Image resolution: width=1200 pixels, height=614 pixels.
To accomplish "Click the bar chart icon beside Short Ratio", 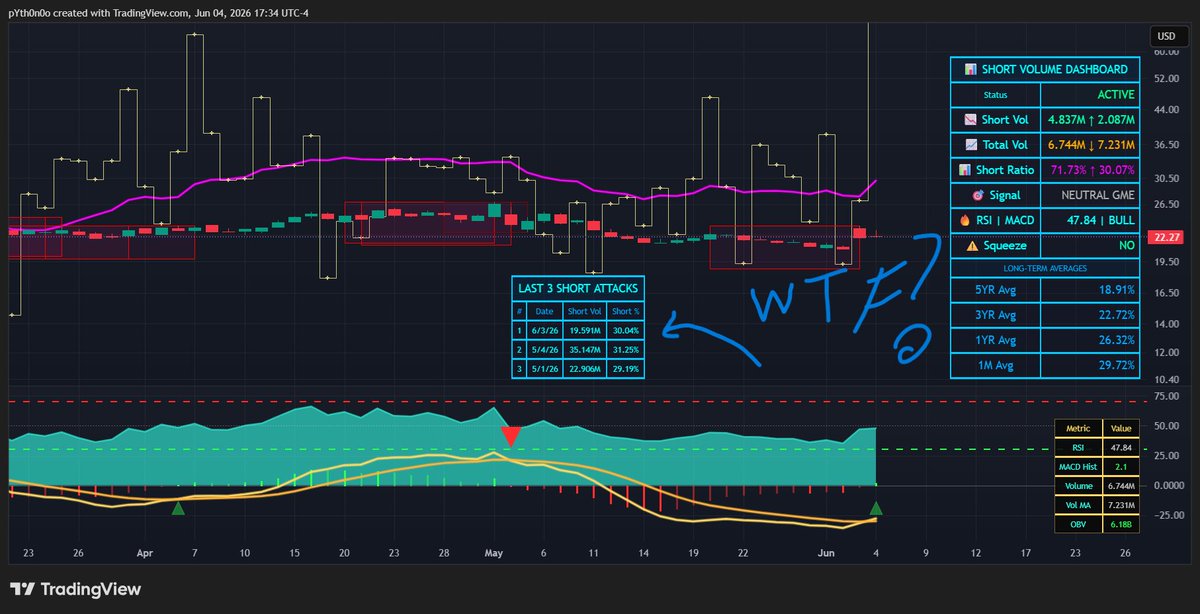I will 966,170.
